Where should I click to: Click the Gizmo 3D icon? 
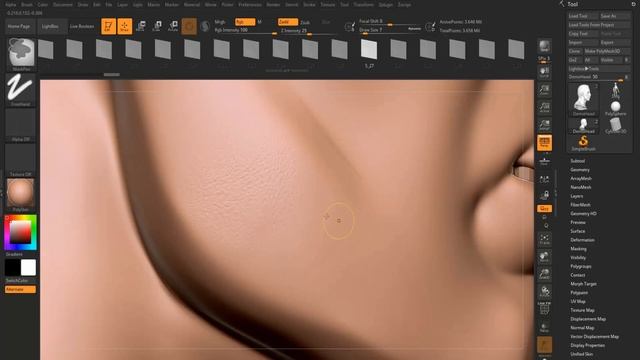tap(189, 27)
